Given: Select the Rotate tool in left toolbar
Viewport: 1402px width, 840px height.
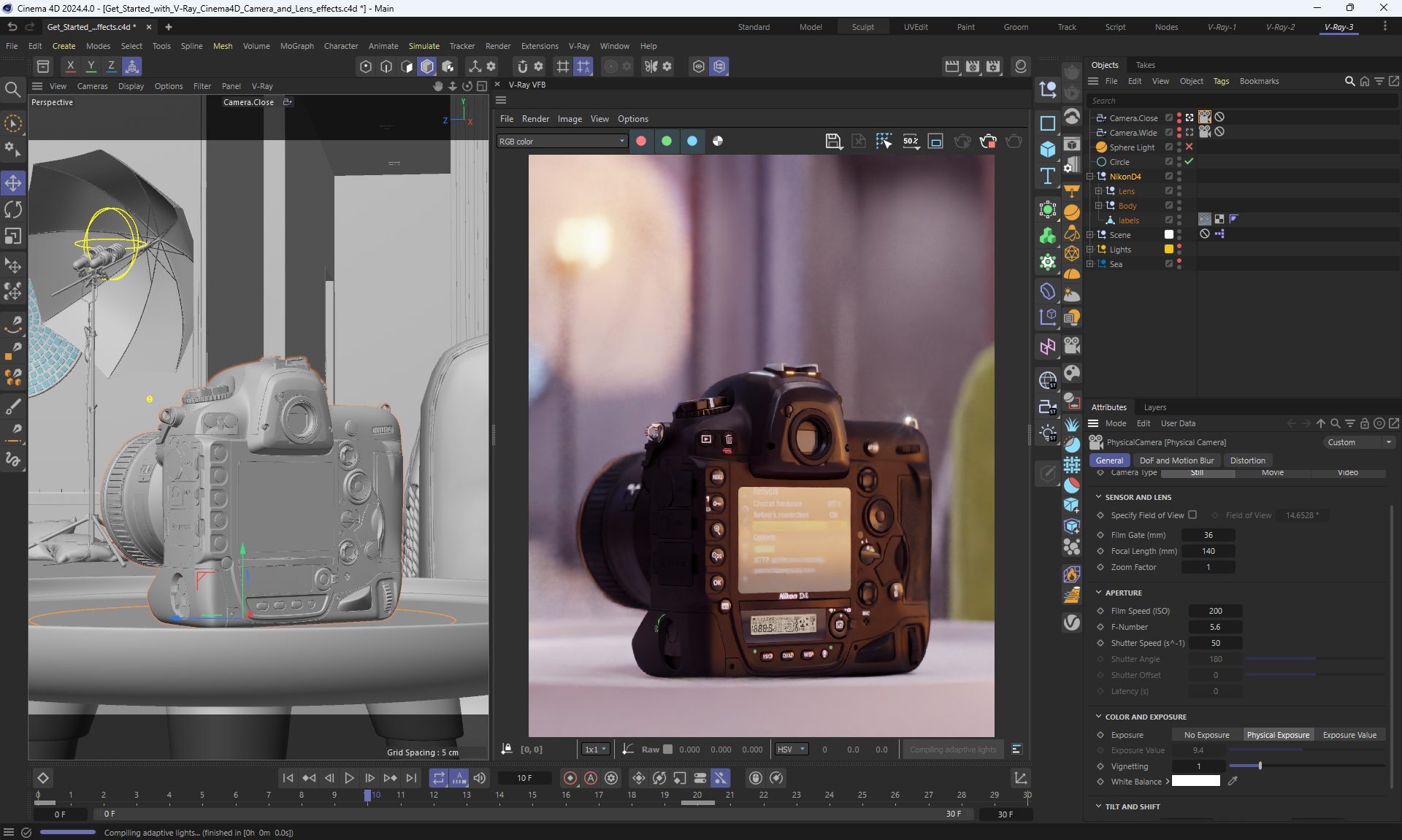Looking at the screenshot, I should click(13, 209).
